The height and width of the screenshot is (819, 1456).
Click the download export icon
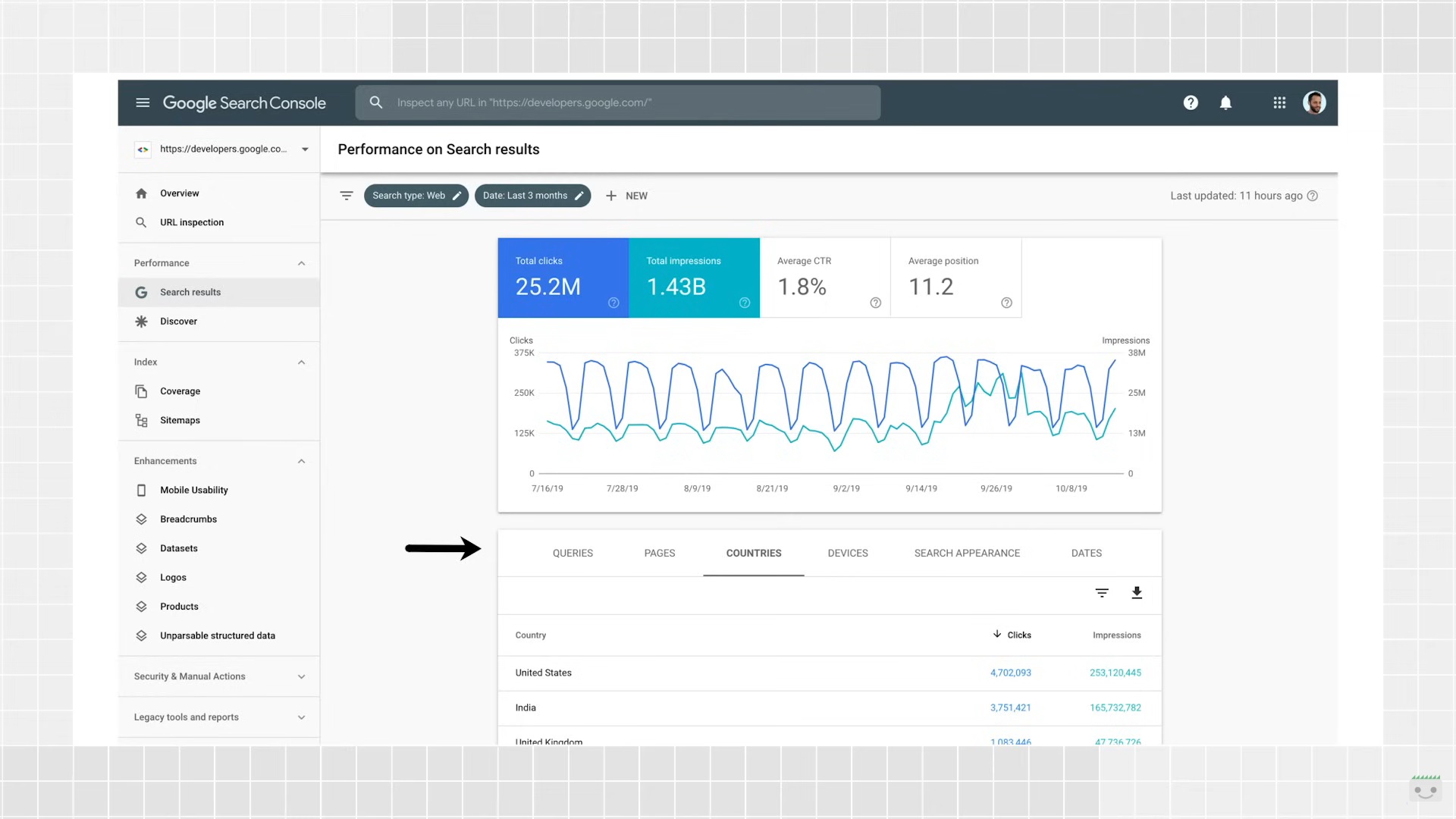(x=1137, y=593)
